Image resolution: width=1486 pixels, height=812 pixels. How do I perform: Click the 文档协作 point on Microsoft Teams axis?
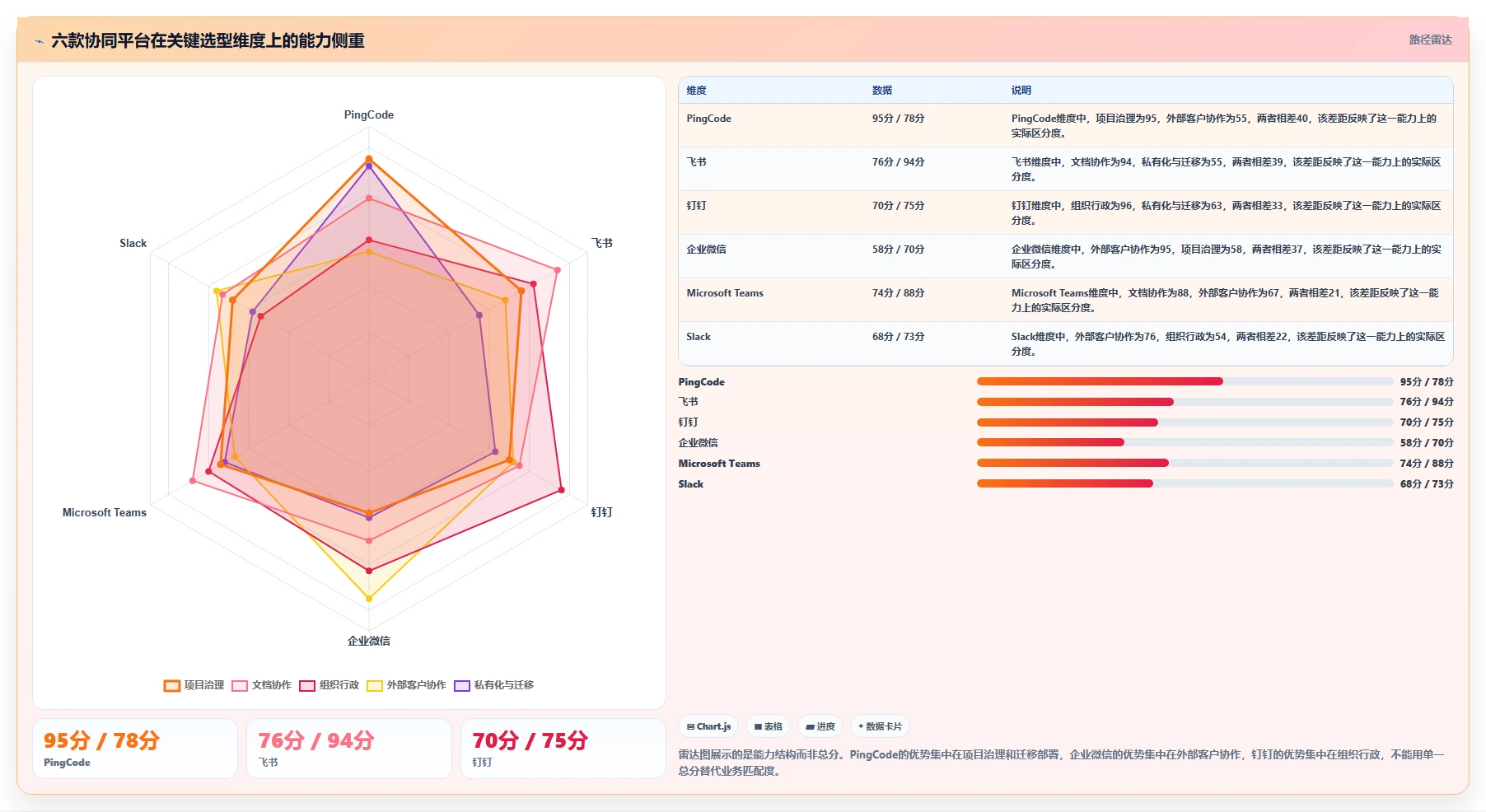pos(193,480)
